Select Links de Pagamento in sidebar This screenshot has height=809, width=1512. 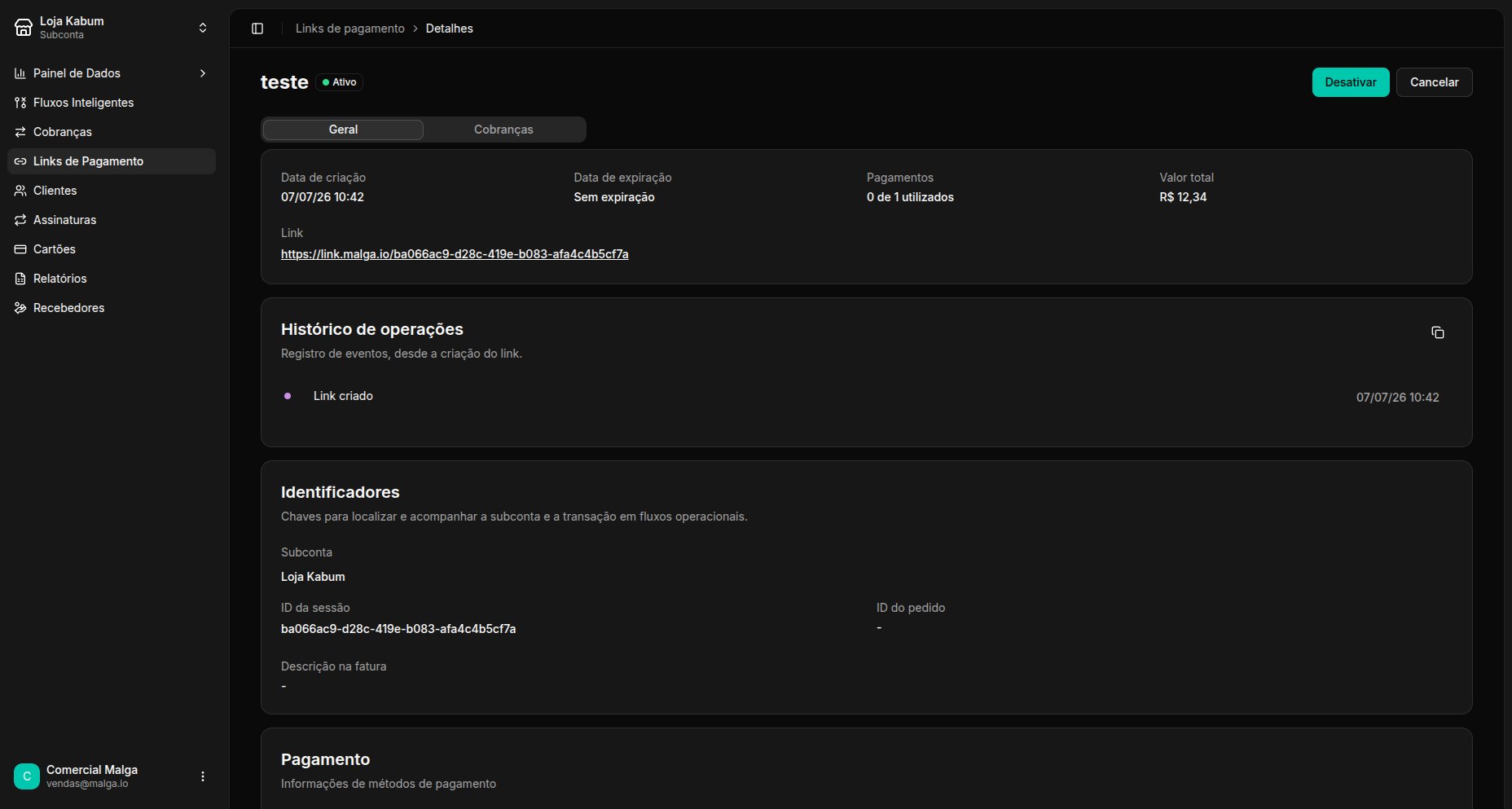pos(112,161)
